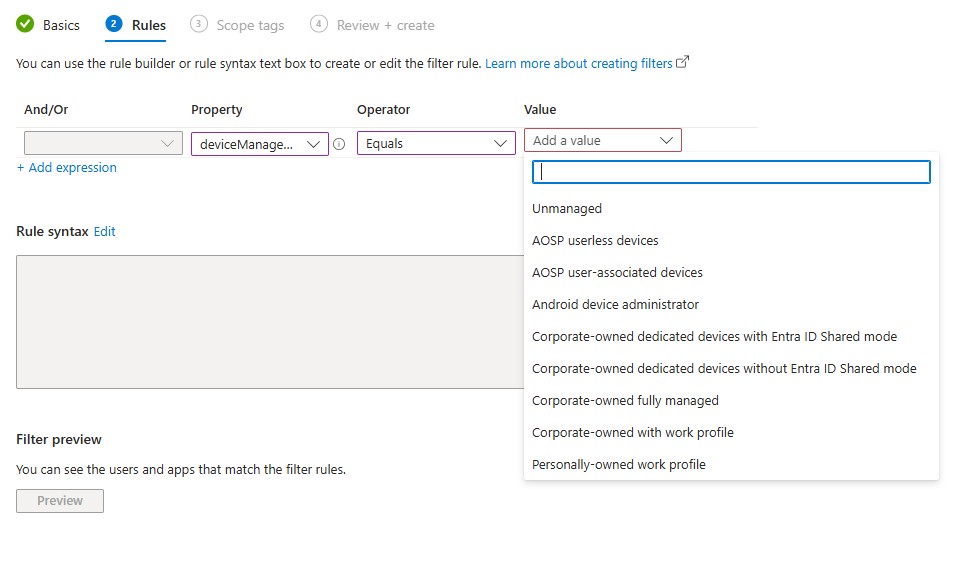Click the Scope tags step number icon
Image resolution: width=956 pixels, height=578 pixels.
click(198, 24)
